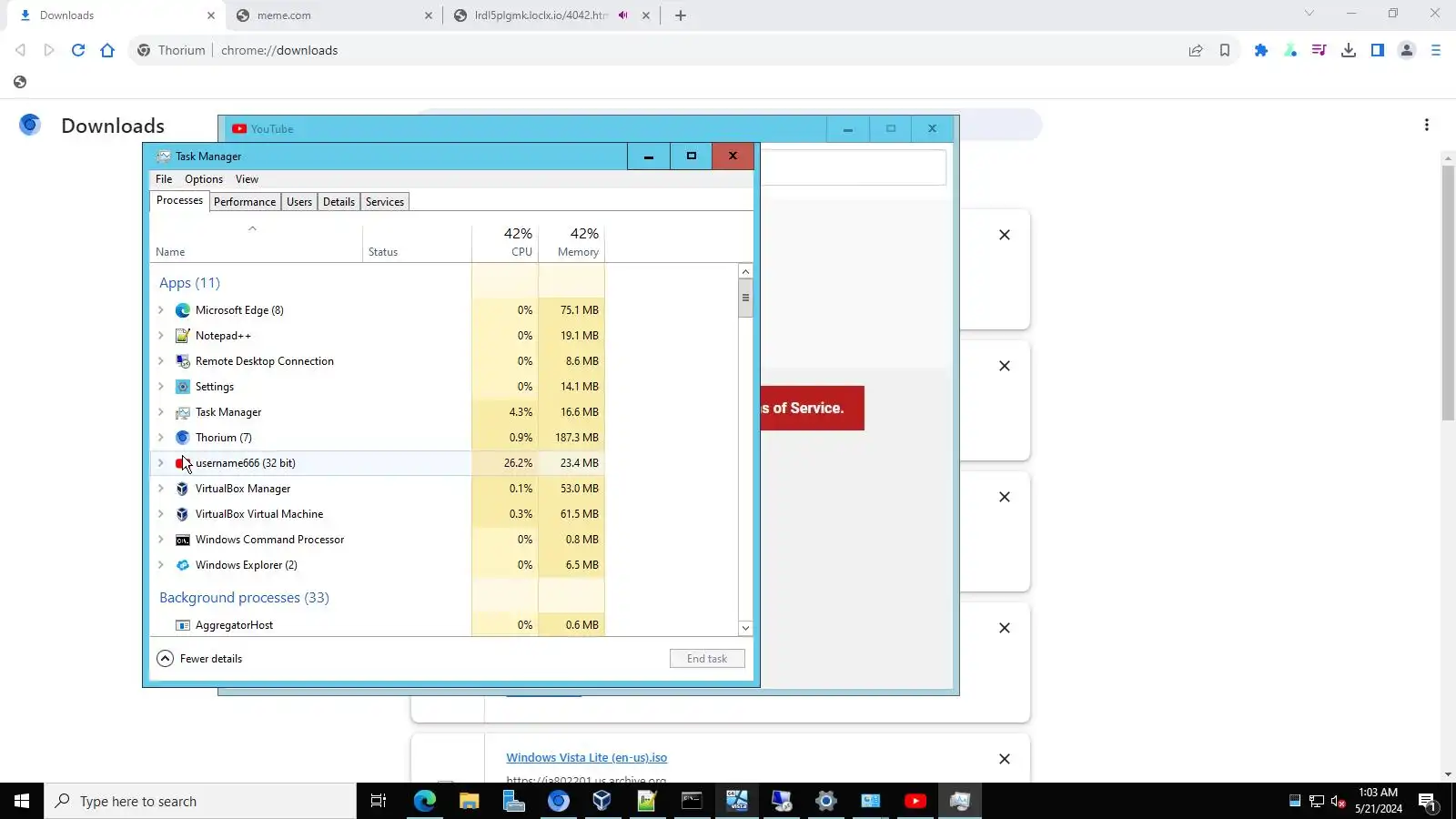Expand the VirtualBox Manager process row
The height and width of the screenshot is (819, 1456).
click(x=161, y=489)
